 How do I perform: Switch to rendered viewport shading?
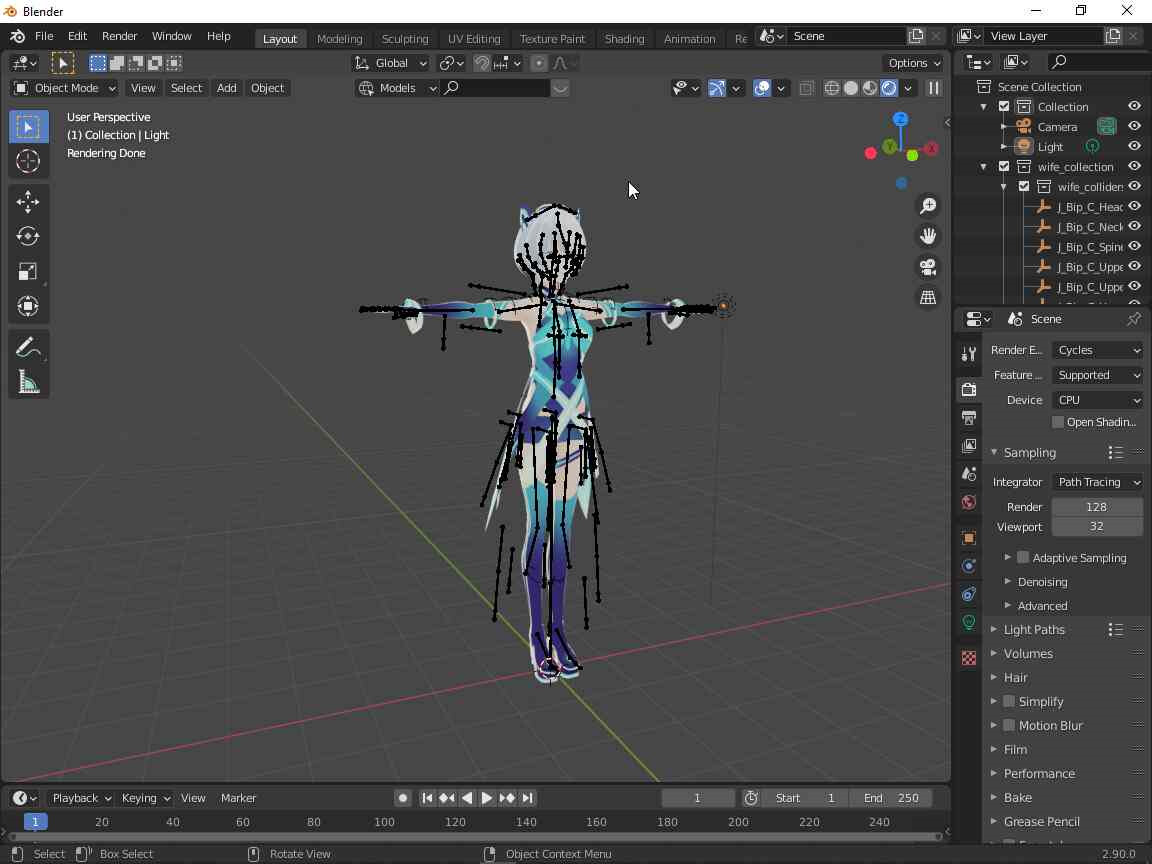pos(889,88)
